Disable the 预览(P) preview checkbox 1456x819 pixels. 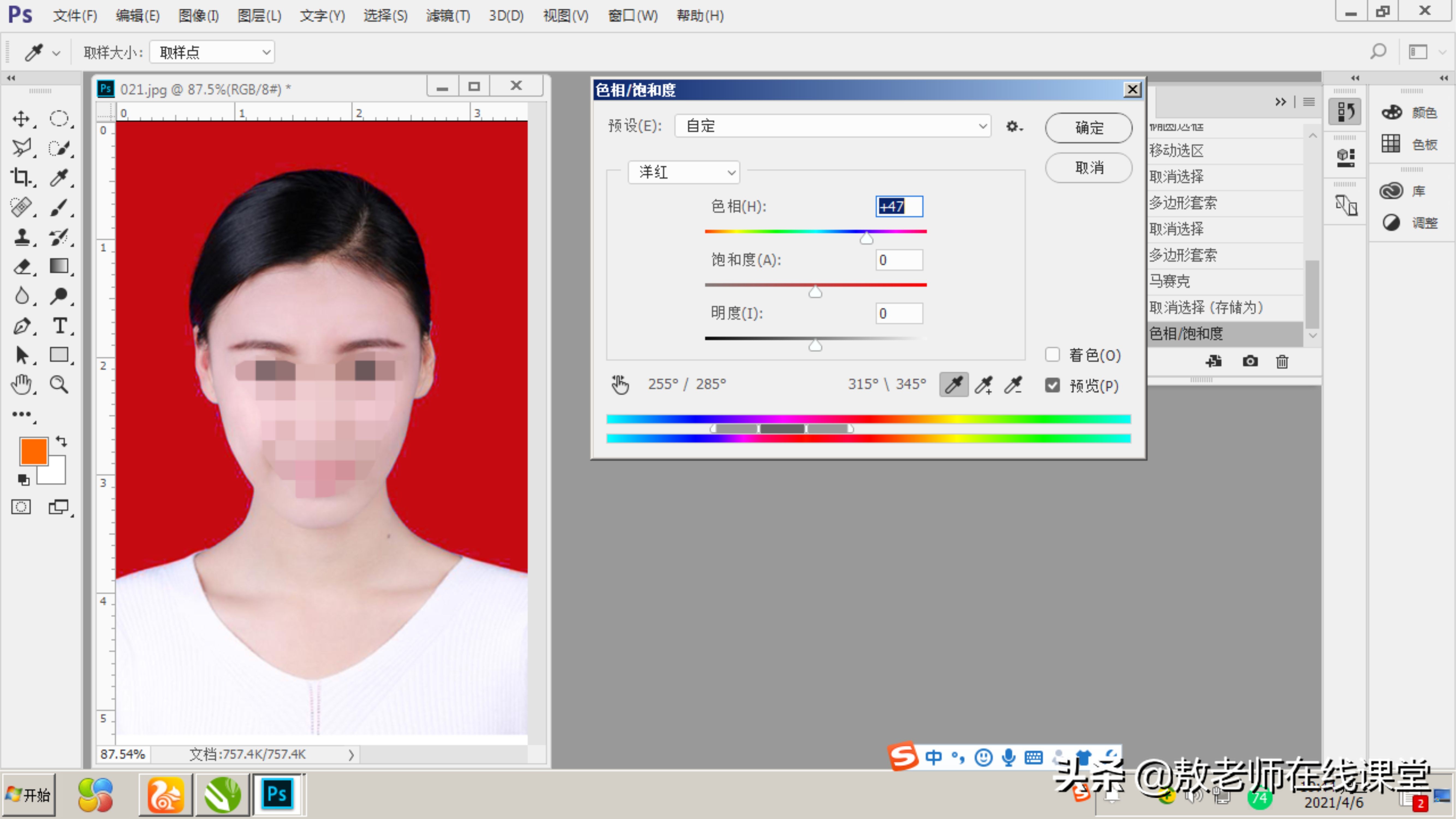[x=1053, y=385]
